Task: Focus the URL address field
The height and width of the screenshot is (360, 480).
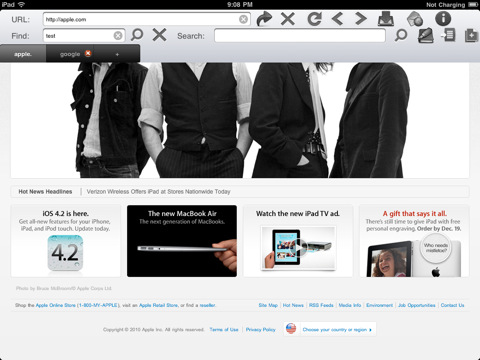Action: 147,19
